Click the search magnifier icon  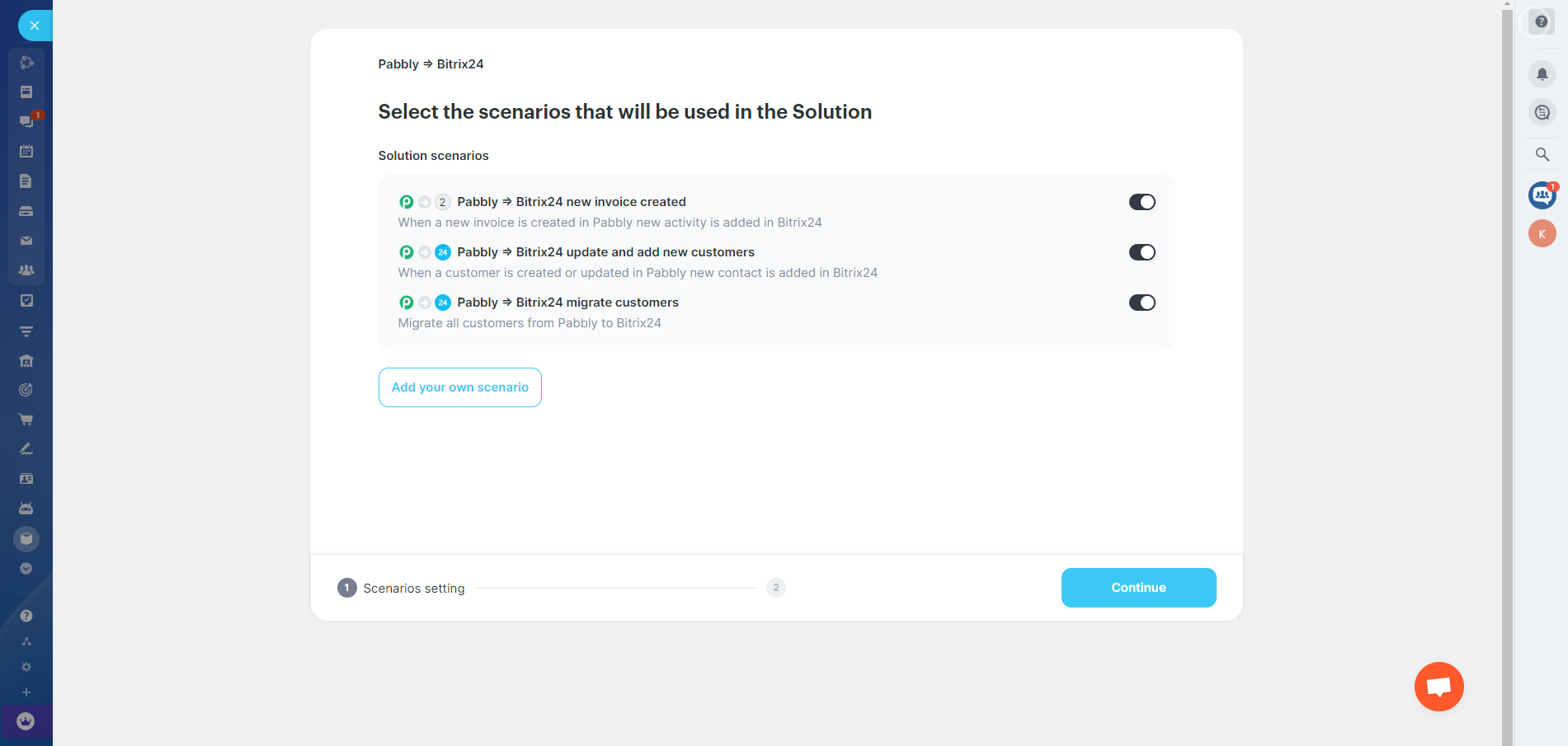click(1542, 154)
